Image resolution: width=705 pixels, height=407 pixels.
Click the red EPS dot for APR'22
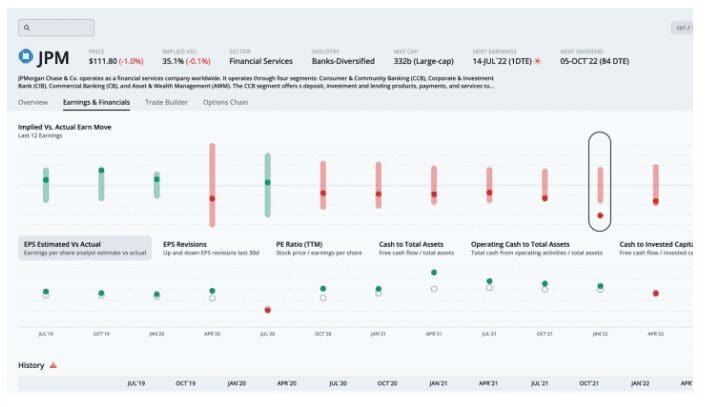[655, 293]
